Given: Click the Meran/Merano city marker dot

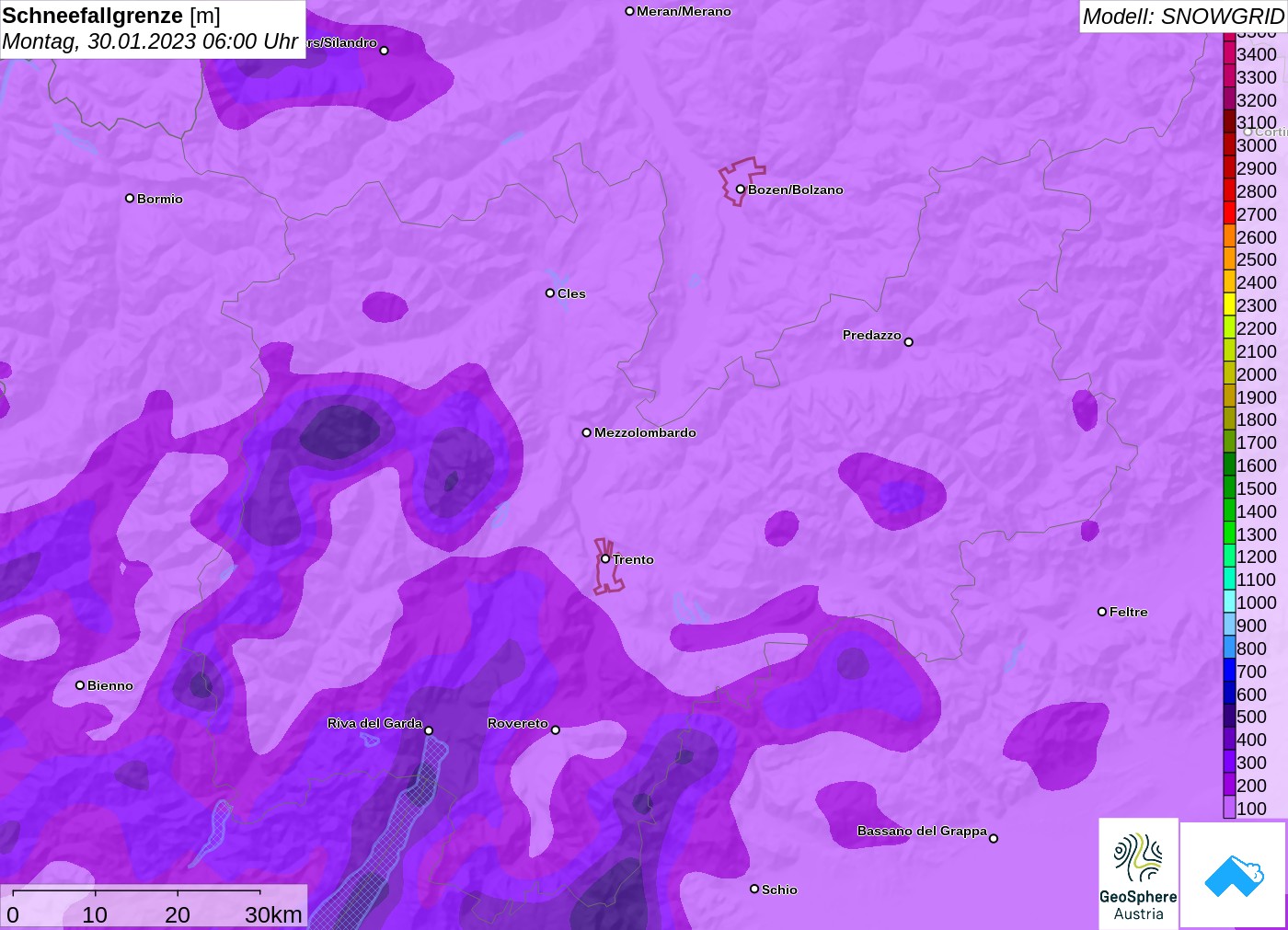Looking at the screenshot, I should [629, 11].
